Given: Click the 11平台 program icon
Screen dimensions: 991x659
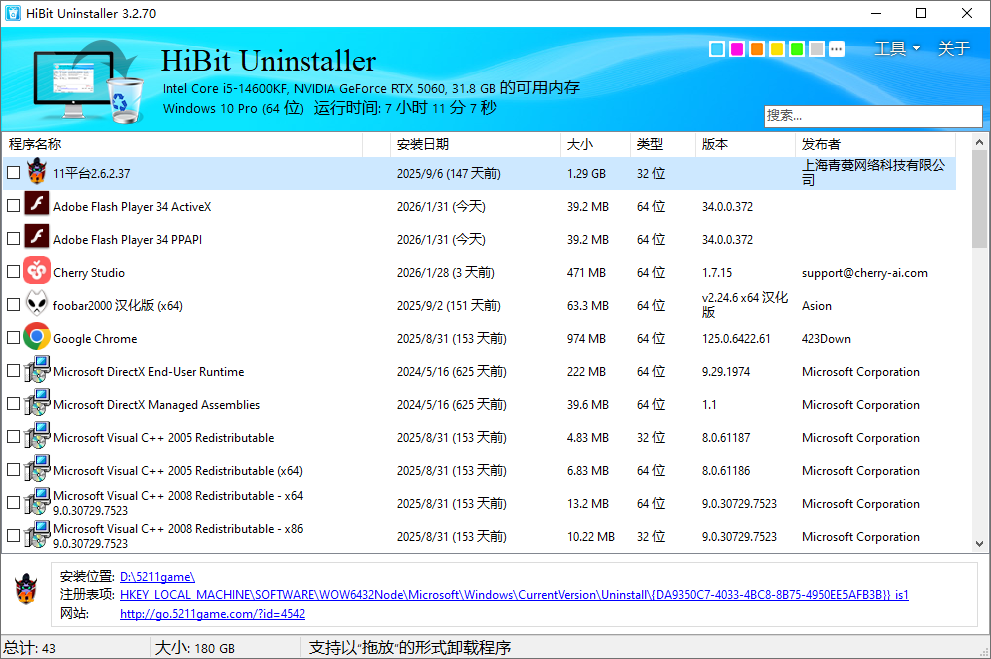Looking at the screenshot, I should [35, 172].
